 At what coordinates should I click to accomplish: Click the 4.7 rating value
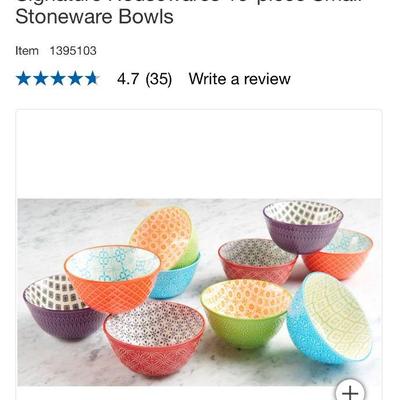point(128,79)
